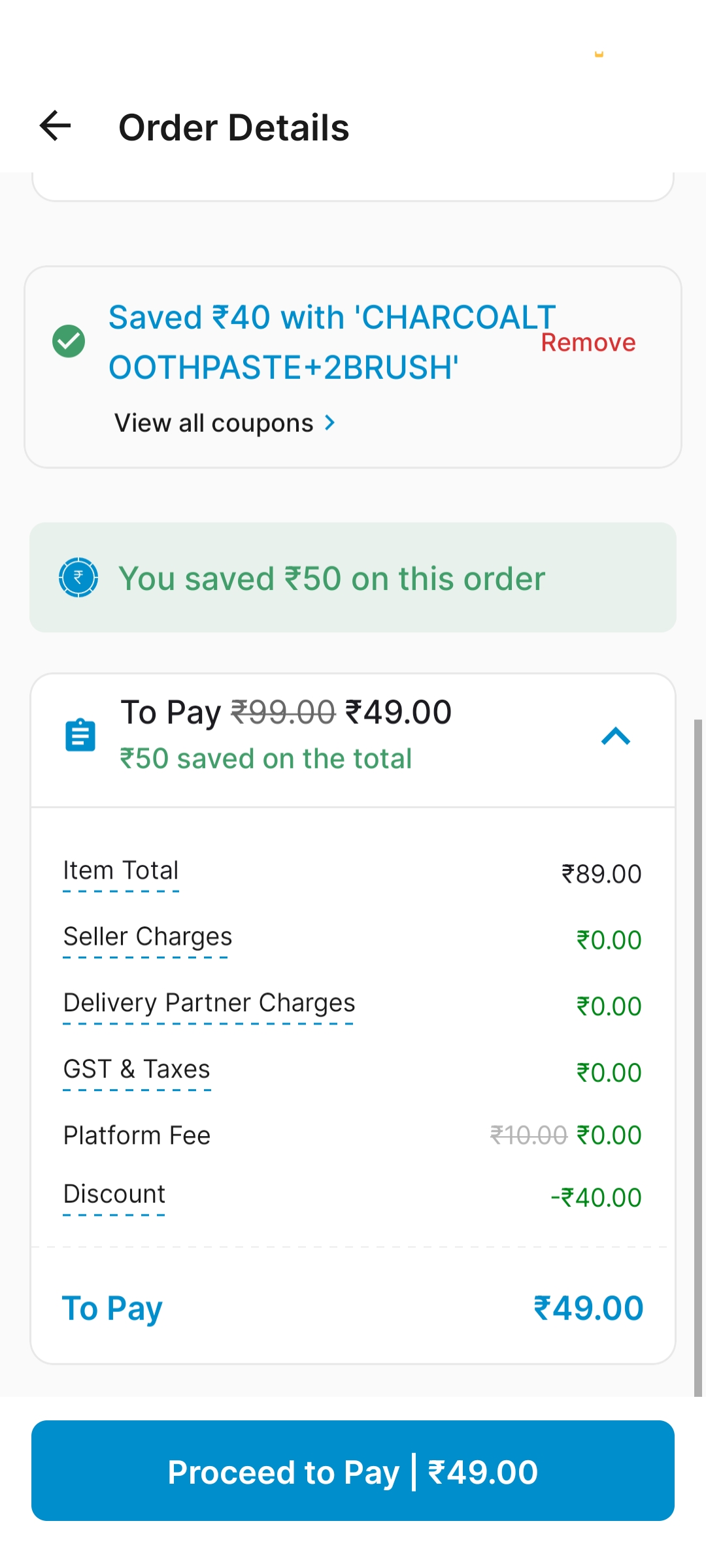Tap the blue rupee savings badge icon
Viewport: 706px width, 1568px height.
click(x=78, y=578)
